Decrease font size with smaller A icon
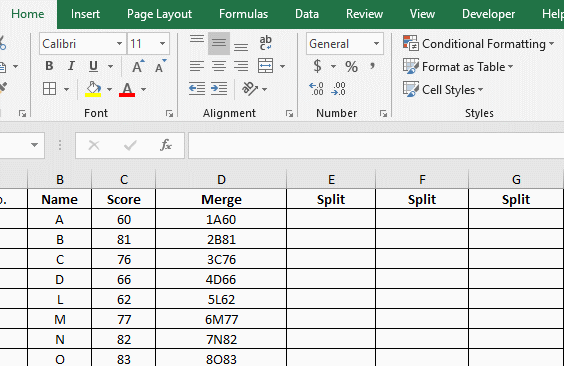The width and height of the screenshot is (564, 366). (160, 66)
